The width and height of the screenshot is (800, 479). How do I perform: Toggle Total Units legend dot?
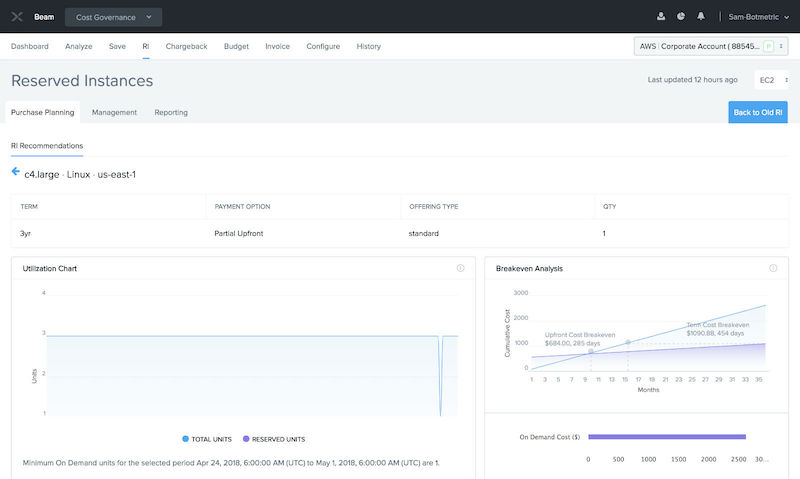[x=185, y=439]
